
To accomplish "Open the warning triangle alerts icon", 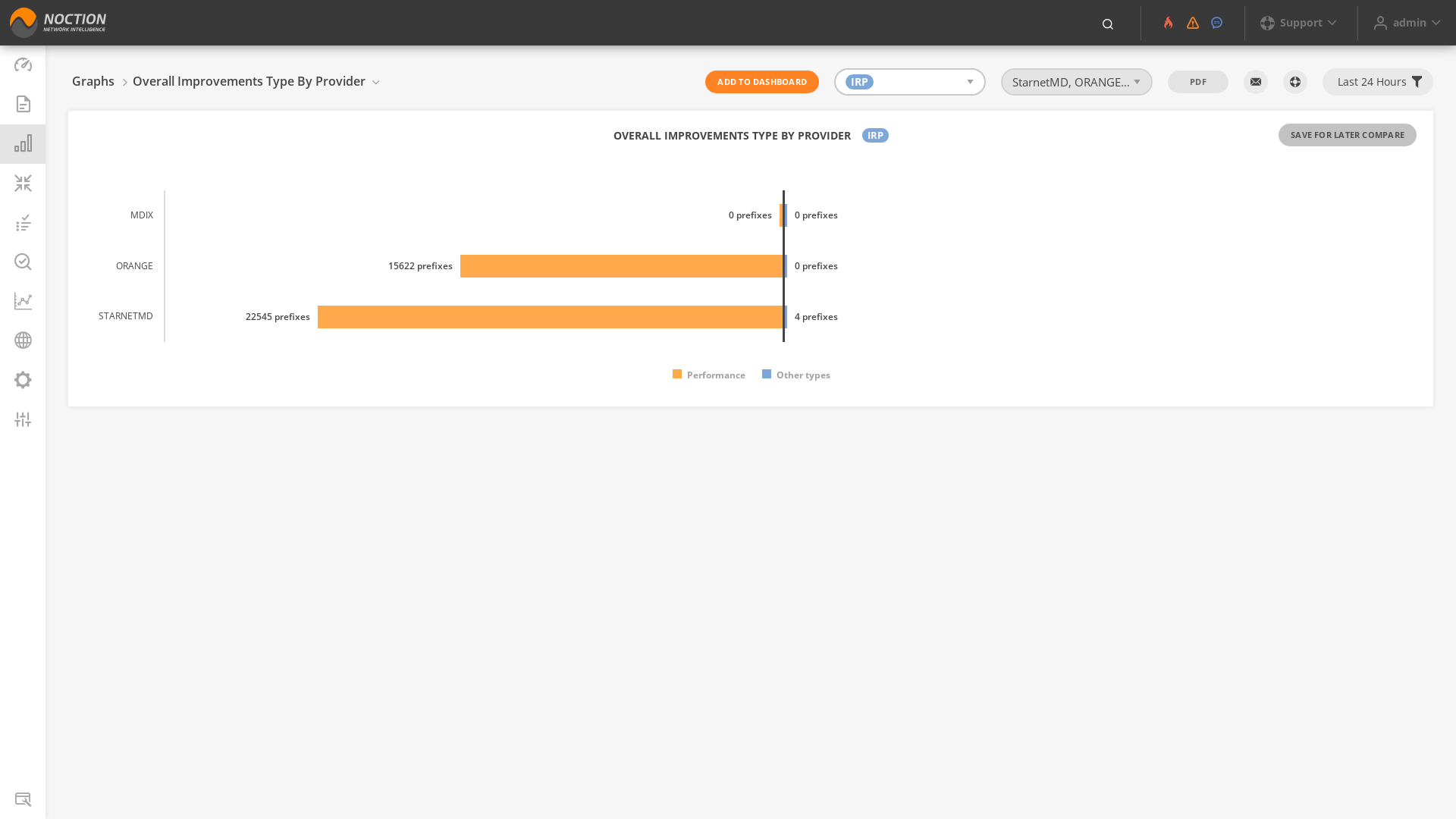I will [x=1193, y=23].
